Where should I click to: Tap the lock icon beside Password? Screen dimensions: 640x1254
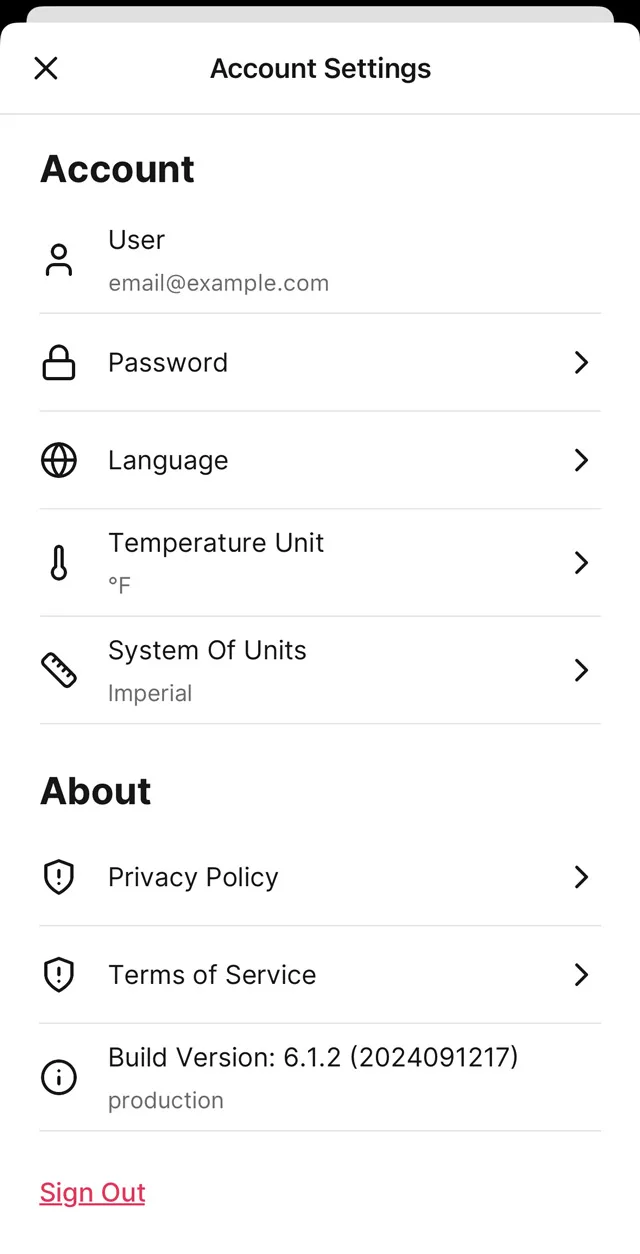click(x=59, y=362)
